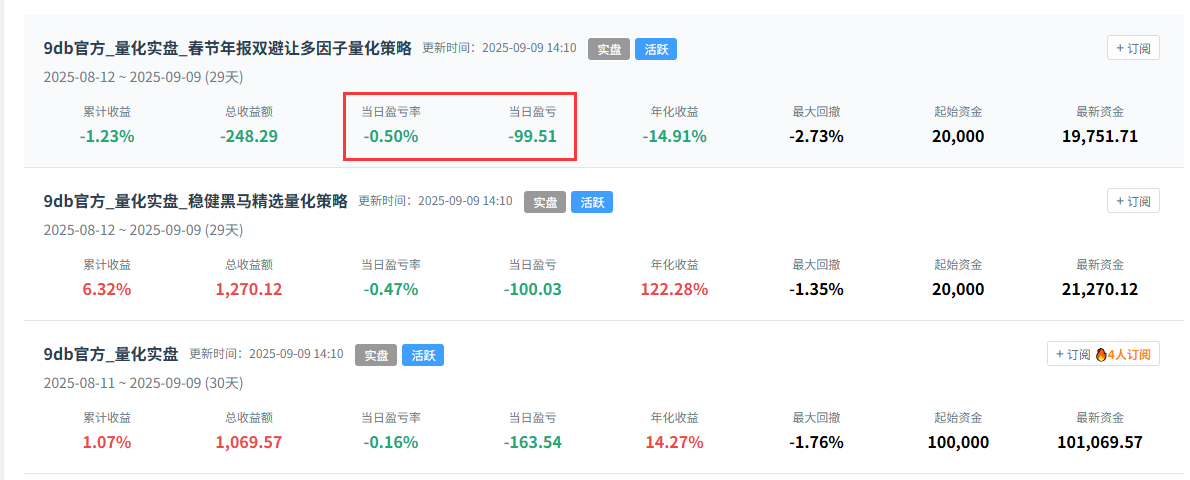Click the highlighted 当日盈亏率 value -0.50%

click(x=390, y=136)
